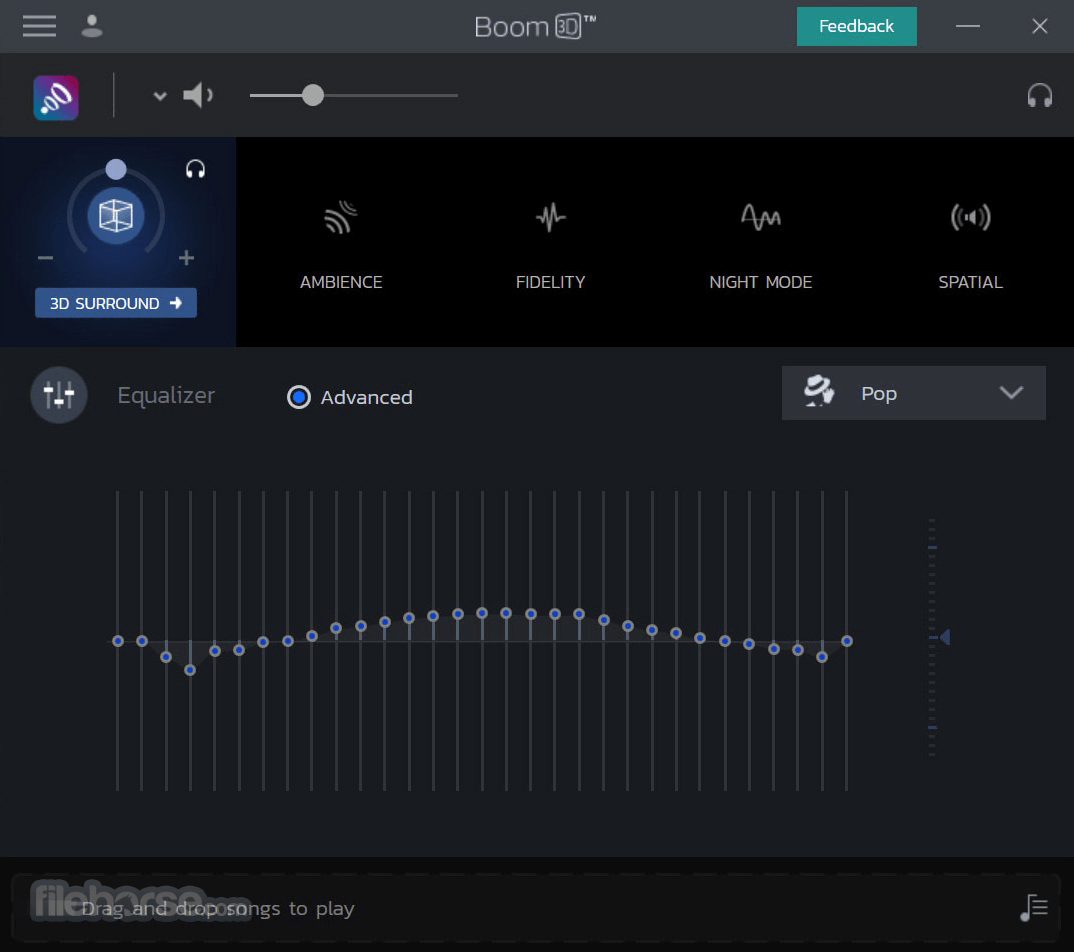The image size is (1074, 952).
Task: Click the Pop preset hat icon
Action: pos(819,392)
